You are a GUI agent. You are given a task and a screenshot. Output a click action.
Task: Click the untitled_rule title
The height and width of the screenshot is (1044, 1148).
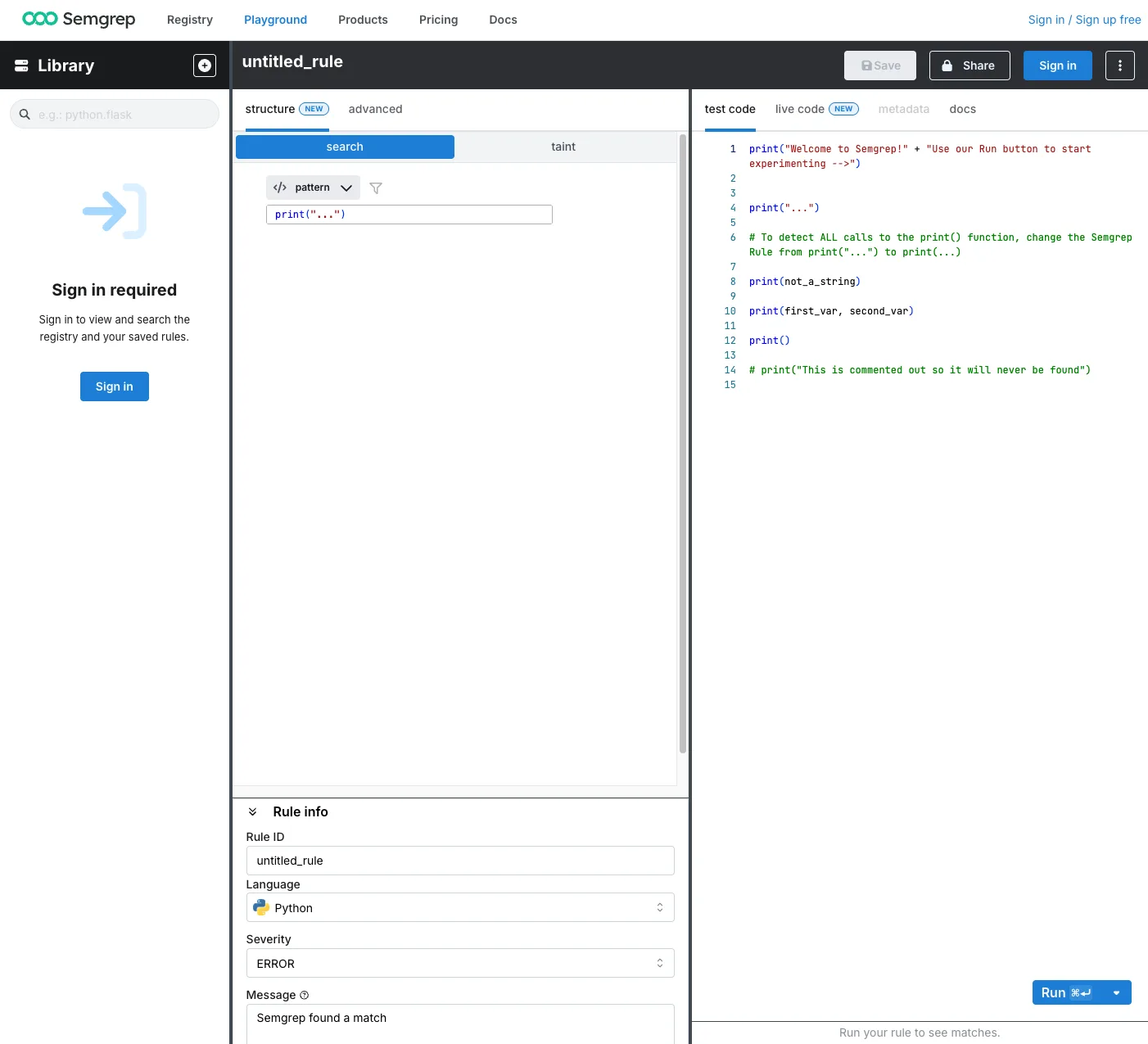pos(292,61)
